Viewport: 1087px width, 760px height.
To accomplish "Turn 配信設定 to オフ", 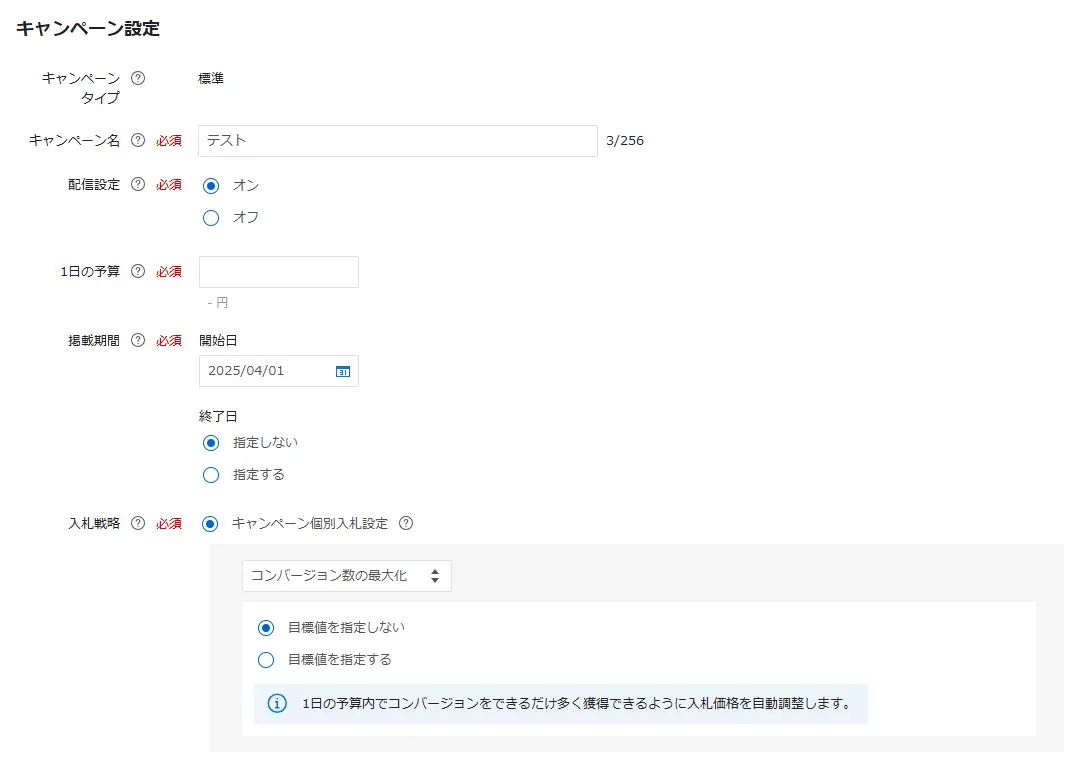I will click(x=210, y=217).
